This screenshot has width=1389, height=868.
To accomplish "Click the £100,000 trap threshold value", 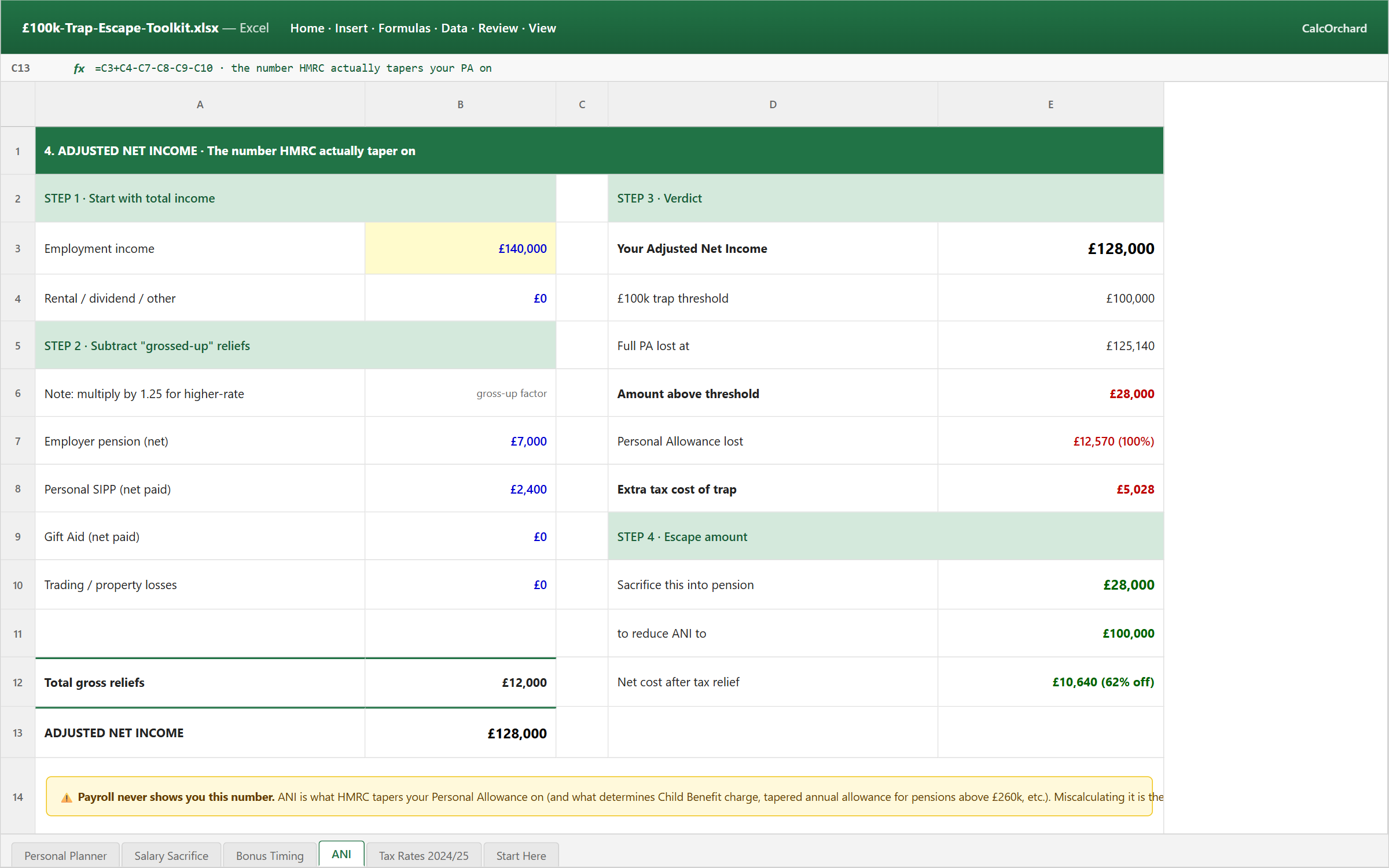I will (x=1050, y=298).
